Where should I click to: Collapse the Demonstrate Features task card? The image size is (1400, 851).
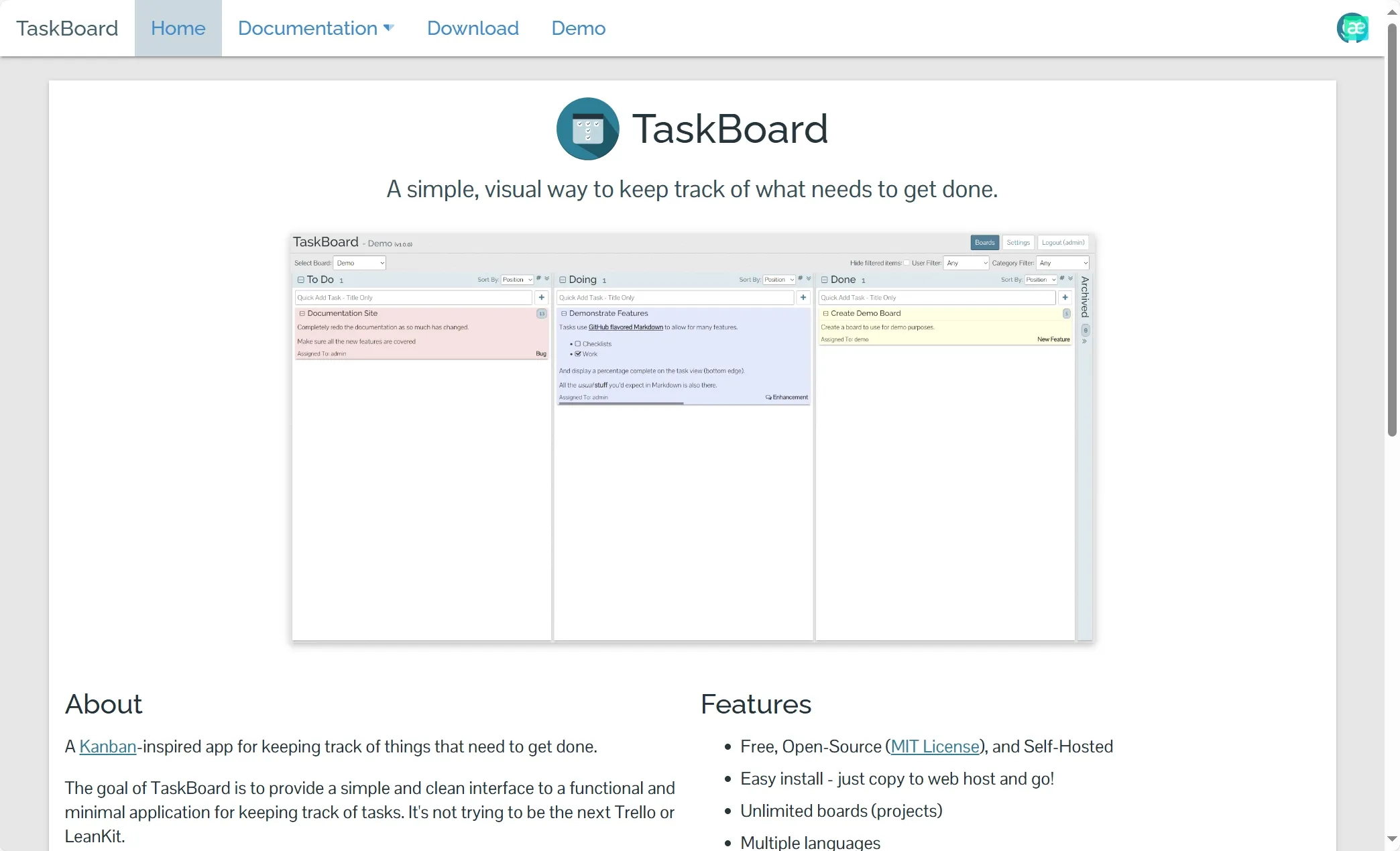click(x=564, y=313)
